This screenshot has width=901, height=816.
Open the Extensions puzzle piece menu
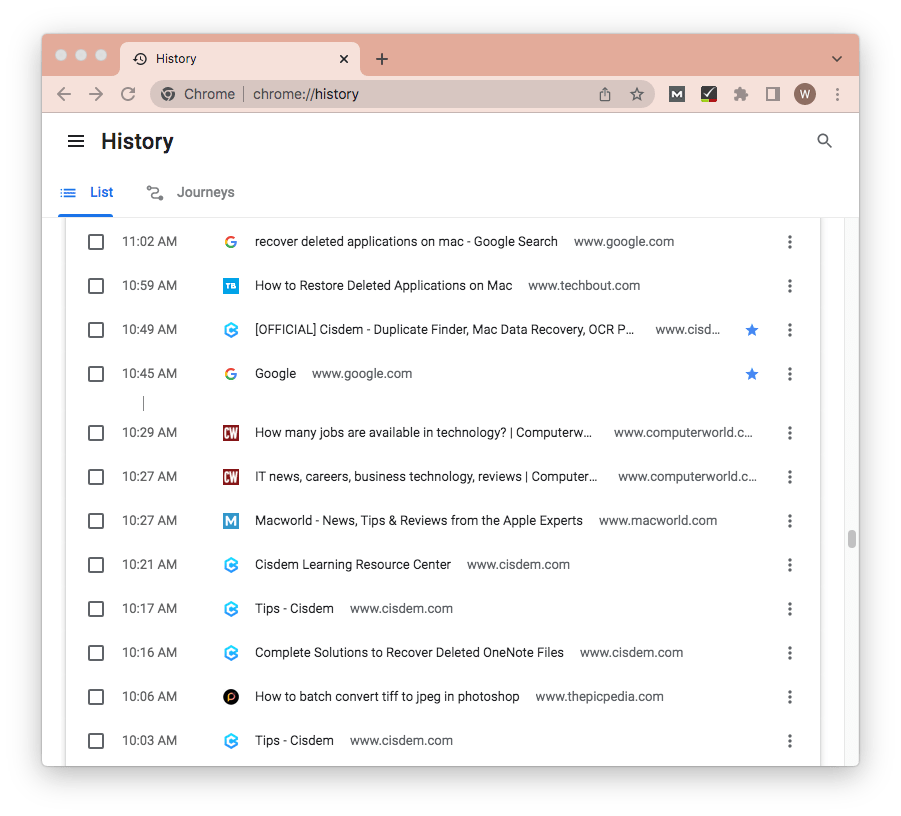pyautogui.click(x=741, y=94)
